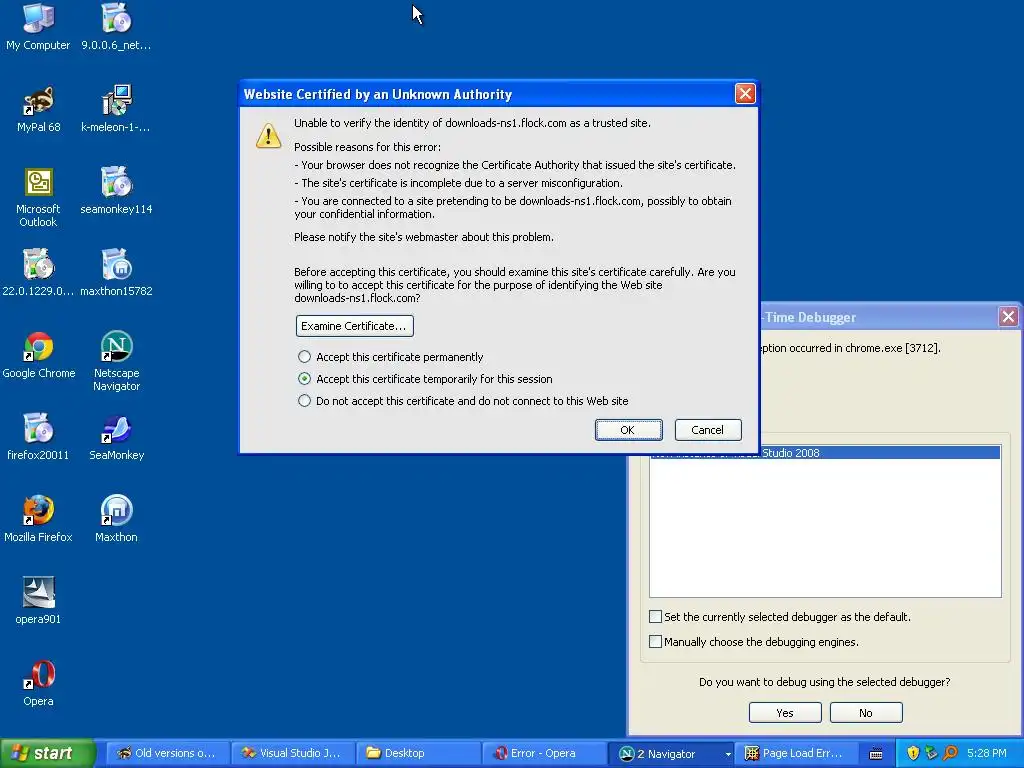
Task: Click the magnifier tray icon
Action: point(950,753)
